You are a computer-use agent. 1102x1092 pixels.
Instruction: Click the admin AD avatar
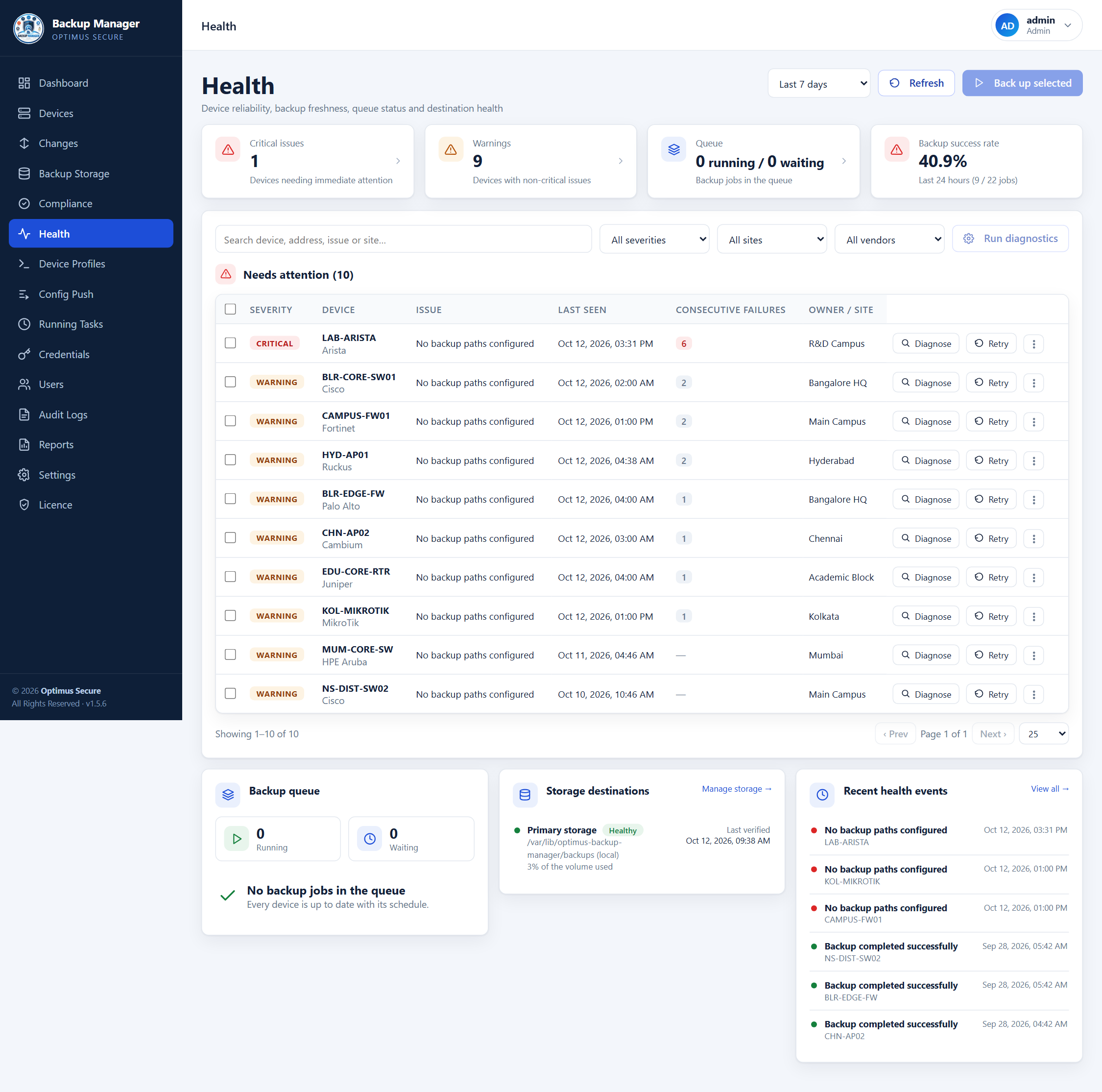coord(1007,25)
